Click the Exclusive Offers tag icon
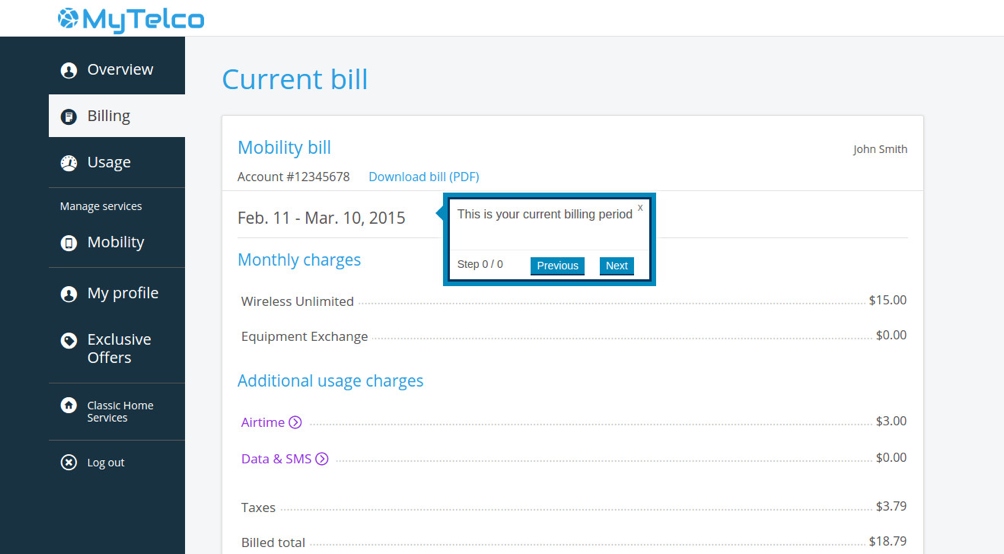The height and width of the screenshot is (554, 1004). (68, 341)
